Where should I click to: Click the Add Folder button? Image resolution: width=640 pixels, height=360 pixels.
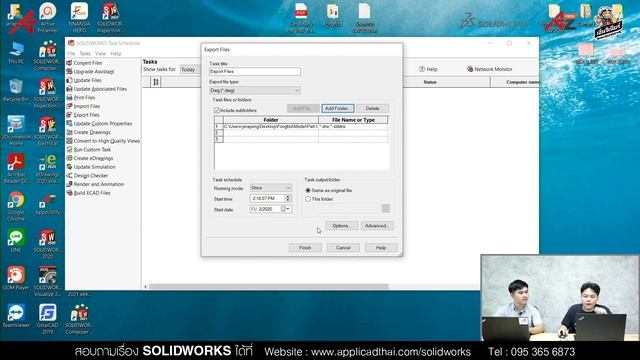click(337, 108)
